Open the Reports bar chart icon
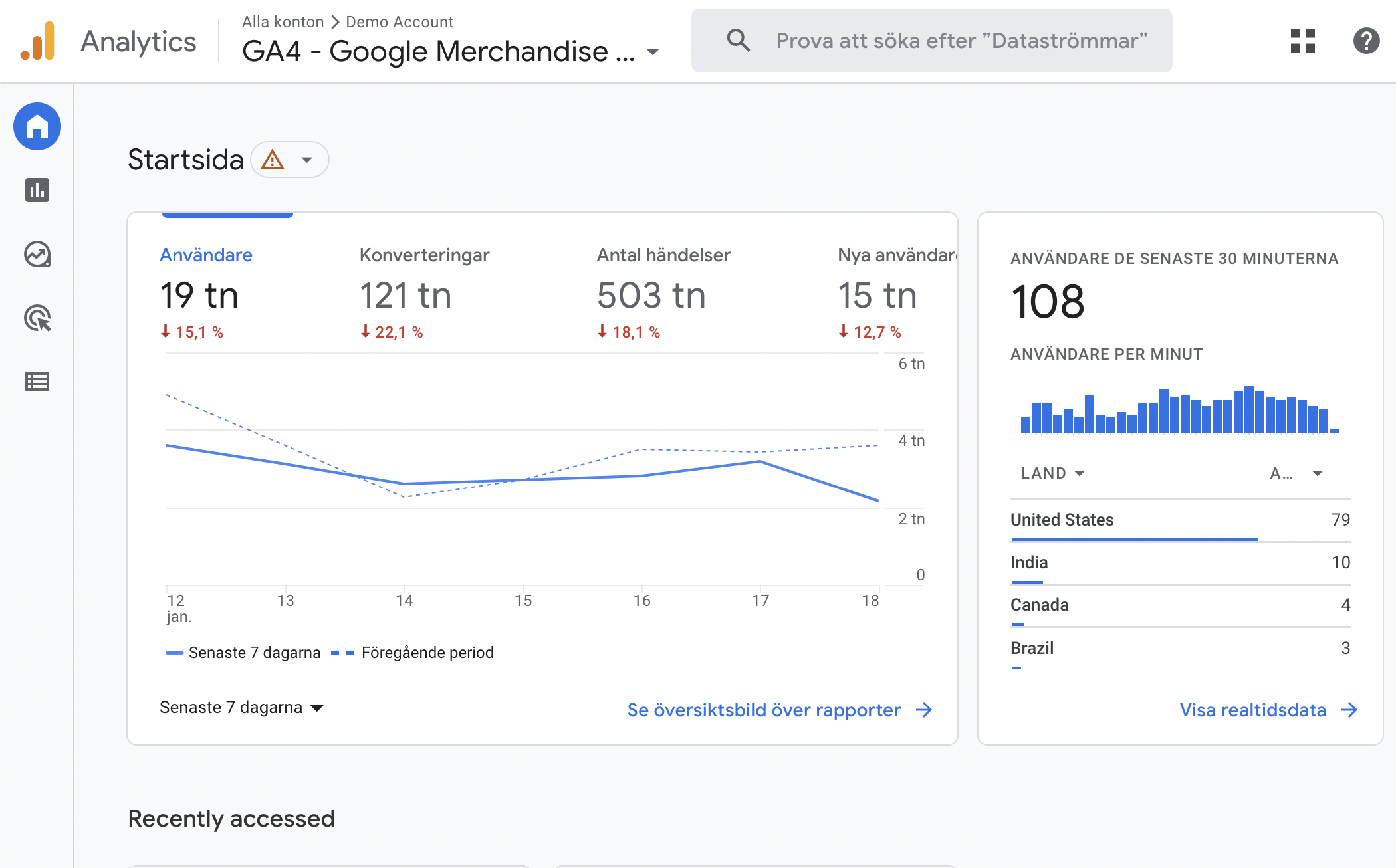Viewport: 1396px width, 868px height. (x=37, y=190)
